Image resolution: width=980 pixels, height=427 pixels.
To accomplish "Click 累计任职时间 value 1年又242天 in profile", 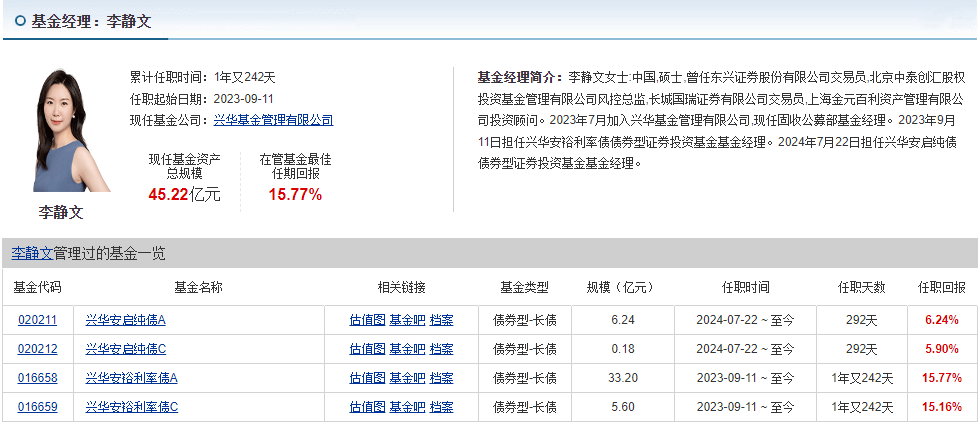I will 244,78.
